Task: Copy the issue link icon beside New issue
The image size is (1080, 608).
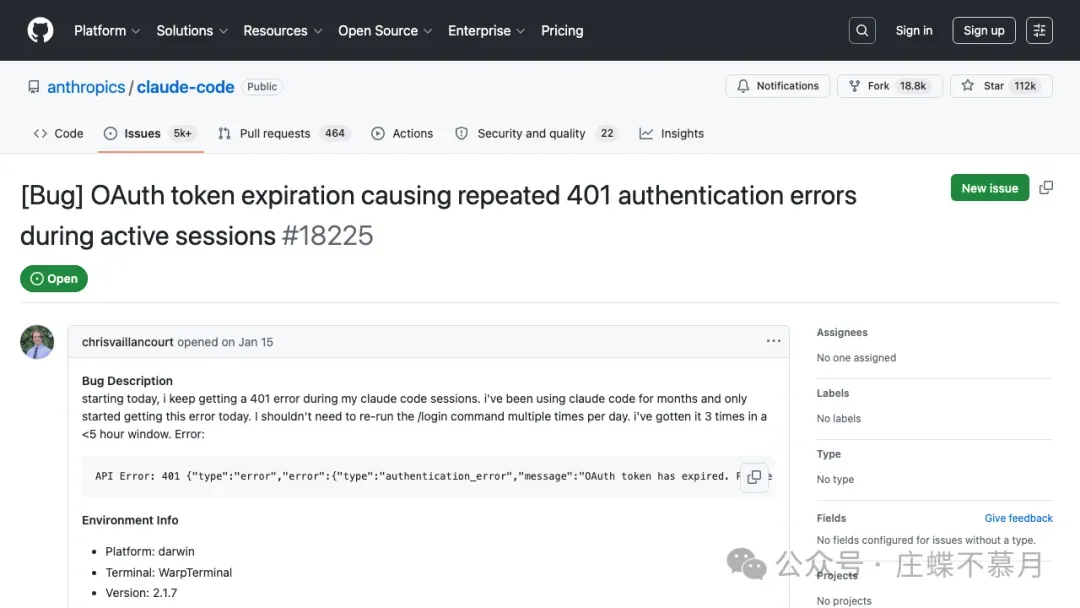Action: [x=1046, y=188]
